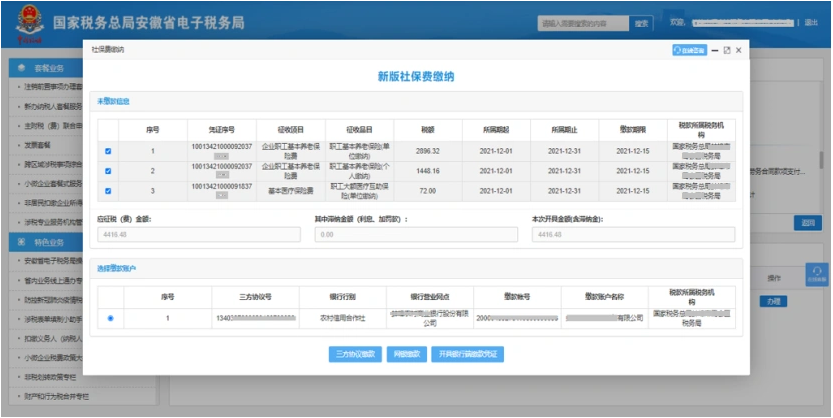
Task: Close the 社保费缴纳 dialog
Action: [x=738, y=50]
